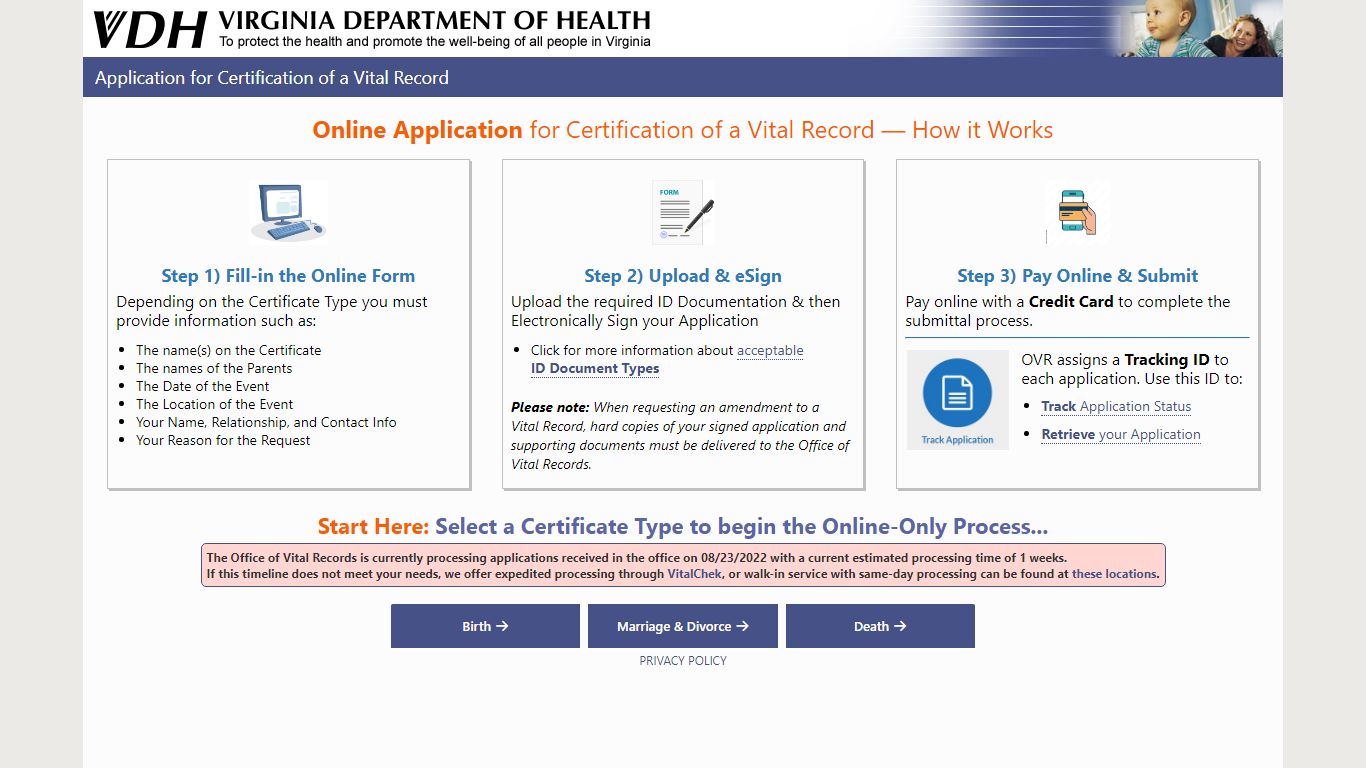
Task: Follow the Track Application Status link
Action: click(1116, 406)
